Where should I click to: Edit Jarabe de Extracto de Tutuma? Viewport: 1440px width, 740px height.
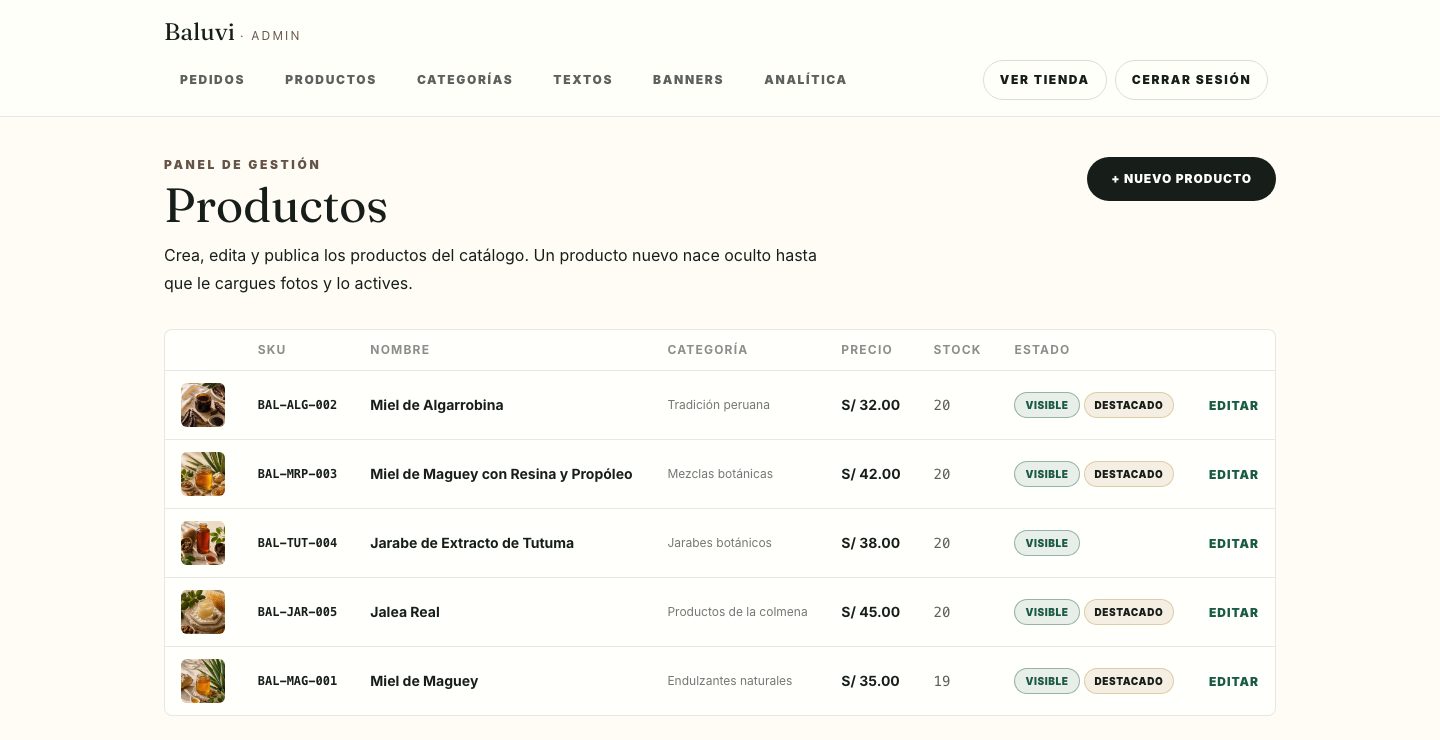pos(1233,544)
